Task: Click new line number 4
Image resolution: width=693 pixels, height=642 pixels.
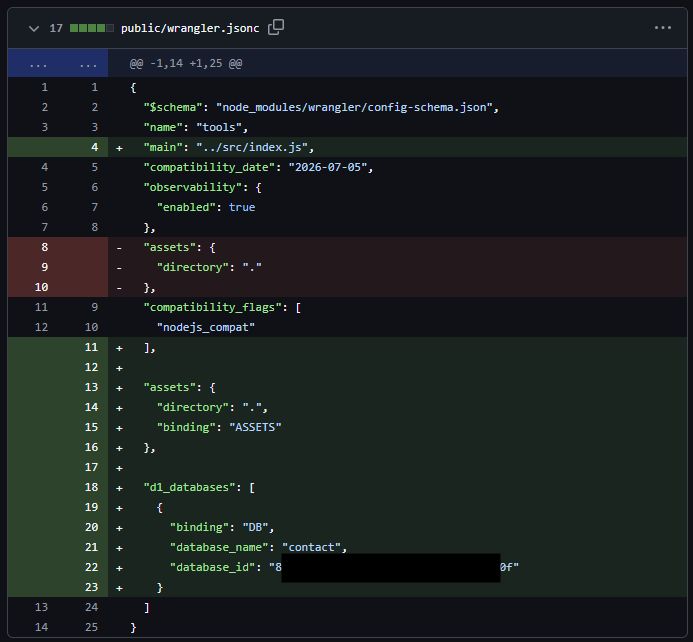Action: pos(95,147)
